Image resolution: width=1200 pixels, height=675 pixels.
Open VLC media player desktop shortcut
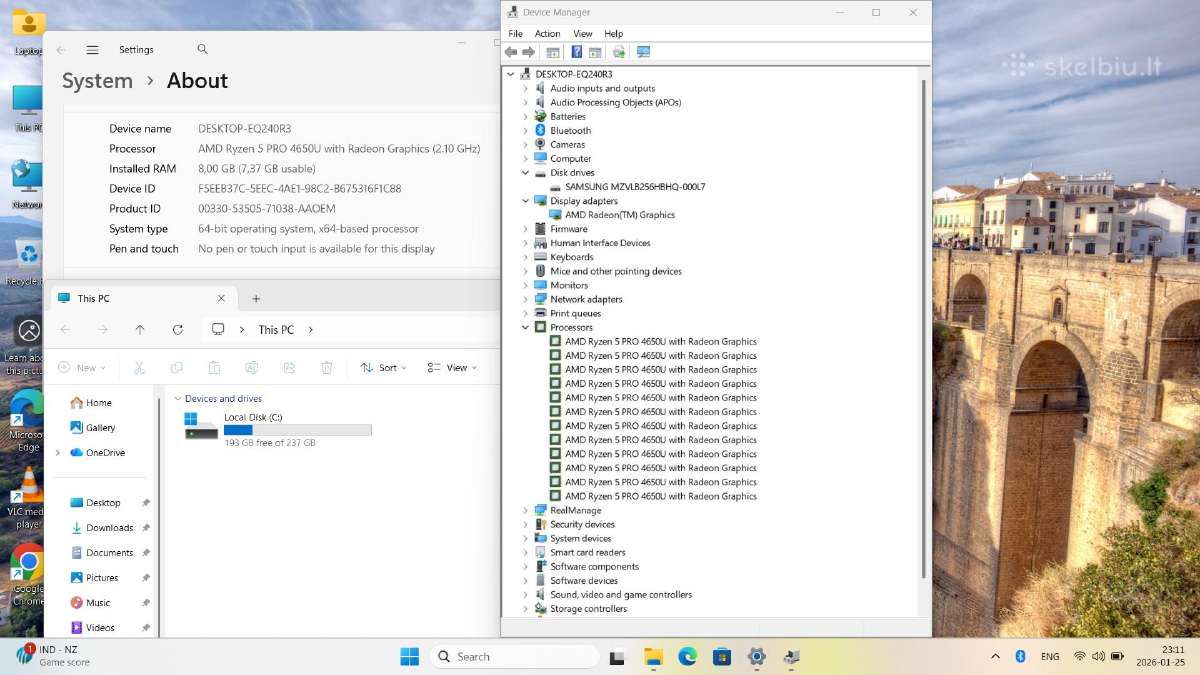[27, 498]
